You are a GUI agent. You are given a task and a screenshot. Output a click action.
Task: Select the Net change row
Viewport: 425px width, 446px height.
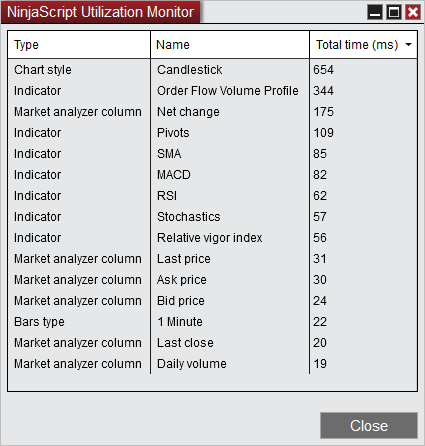click(212, 112)
